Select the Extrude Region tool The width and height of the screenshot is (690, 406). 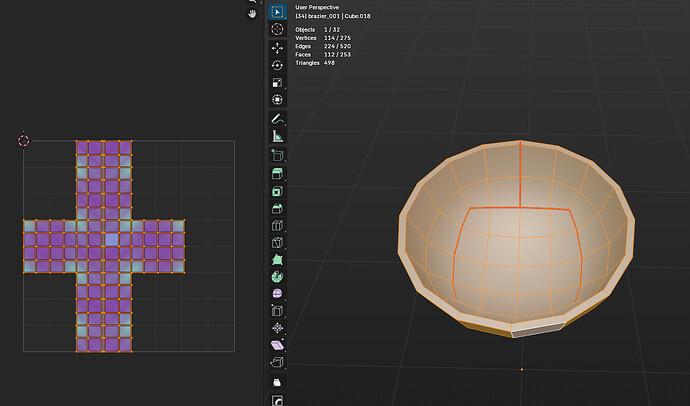[277, 174]
